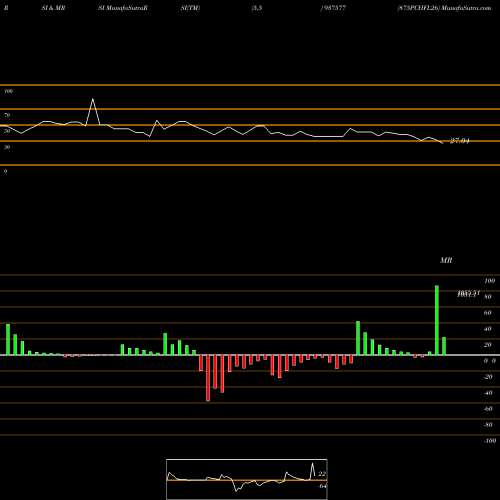Click the "SI MunafaSutraR" header label
The width and height of the screenshot is (500, 500).
click(x=123, y=8)
